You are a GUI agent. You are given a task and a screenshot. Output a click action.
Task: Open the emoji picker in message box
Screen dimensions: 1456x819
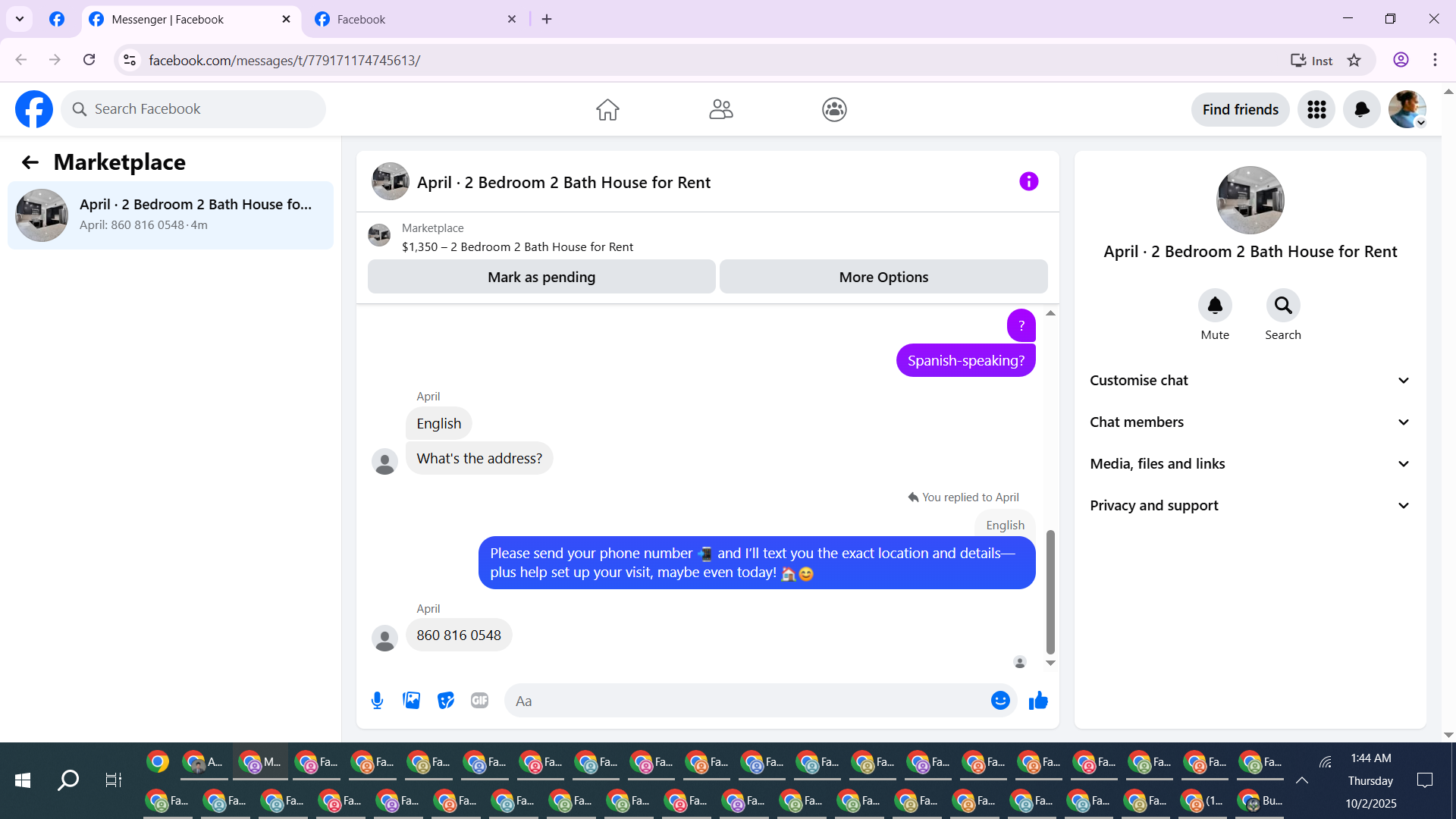[1000, 701]
